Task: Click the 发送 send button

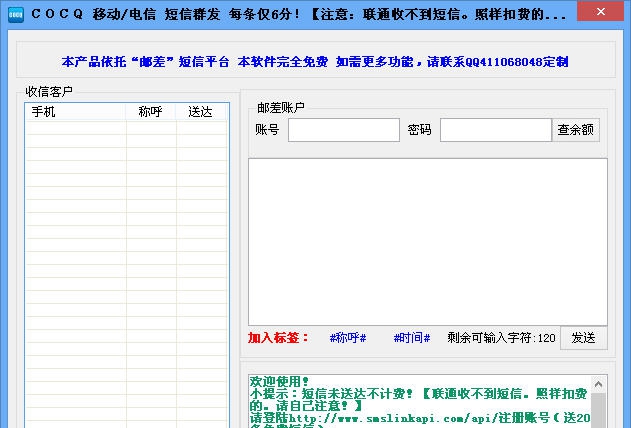Action: pos(584,338)
